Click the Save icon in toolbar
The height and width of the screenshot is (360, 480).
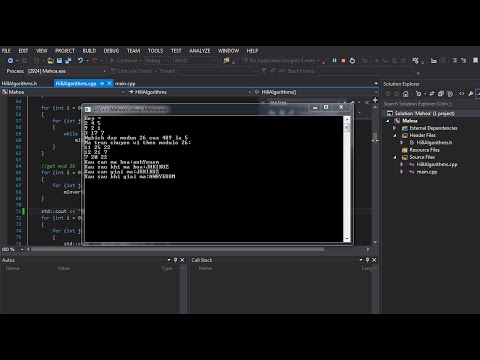click(59, 60)
